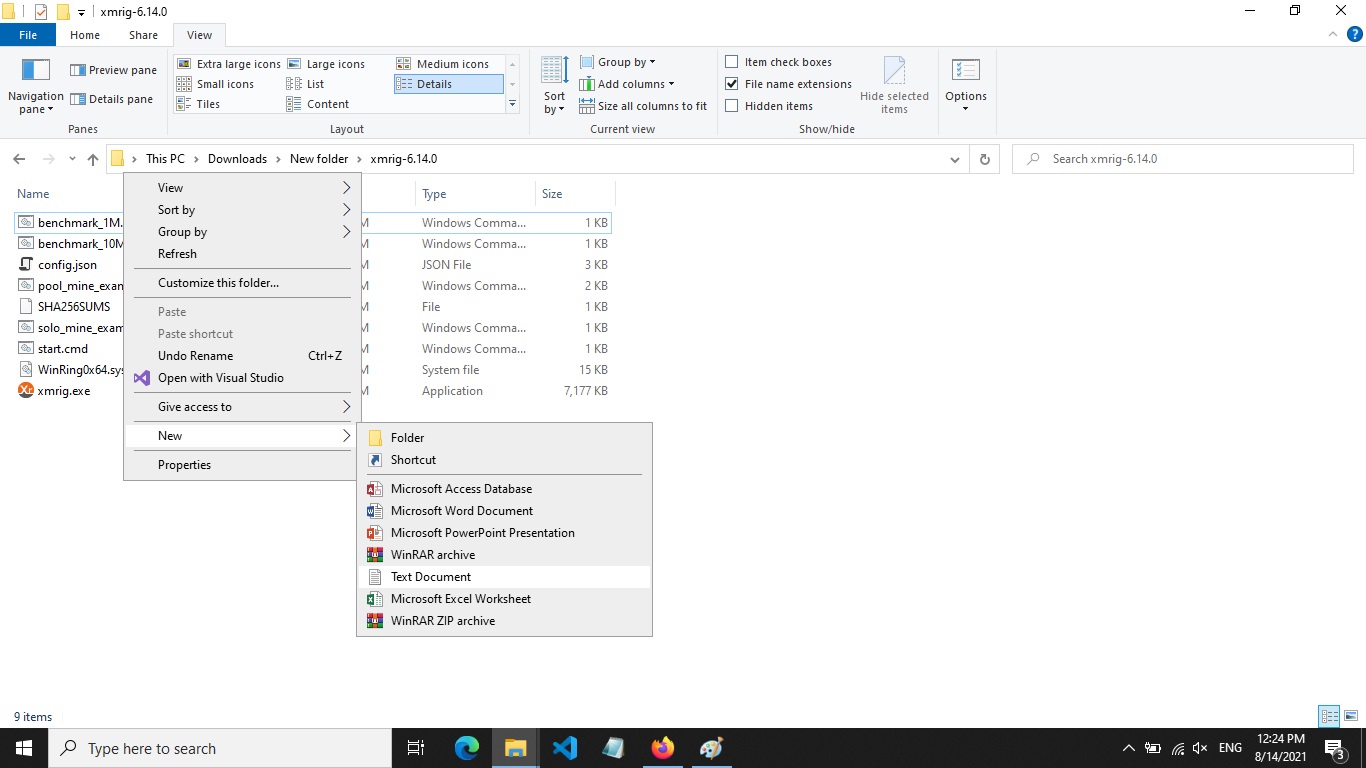The image size is (1366, 768).
Task: Open the File tab
Action: pyautogui.click(x=28, y=35)
